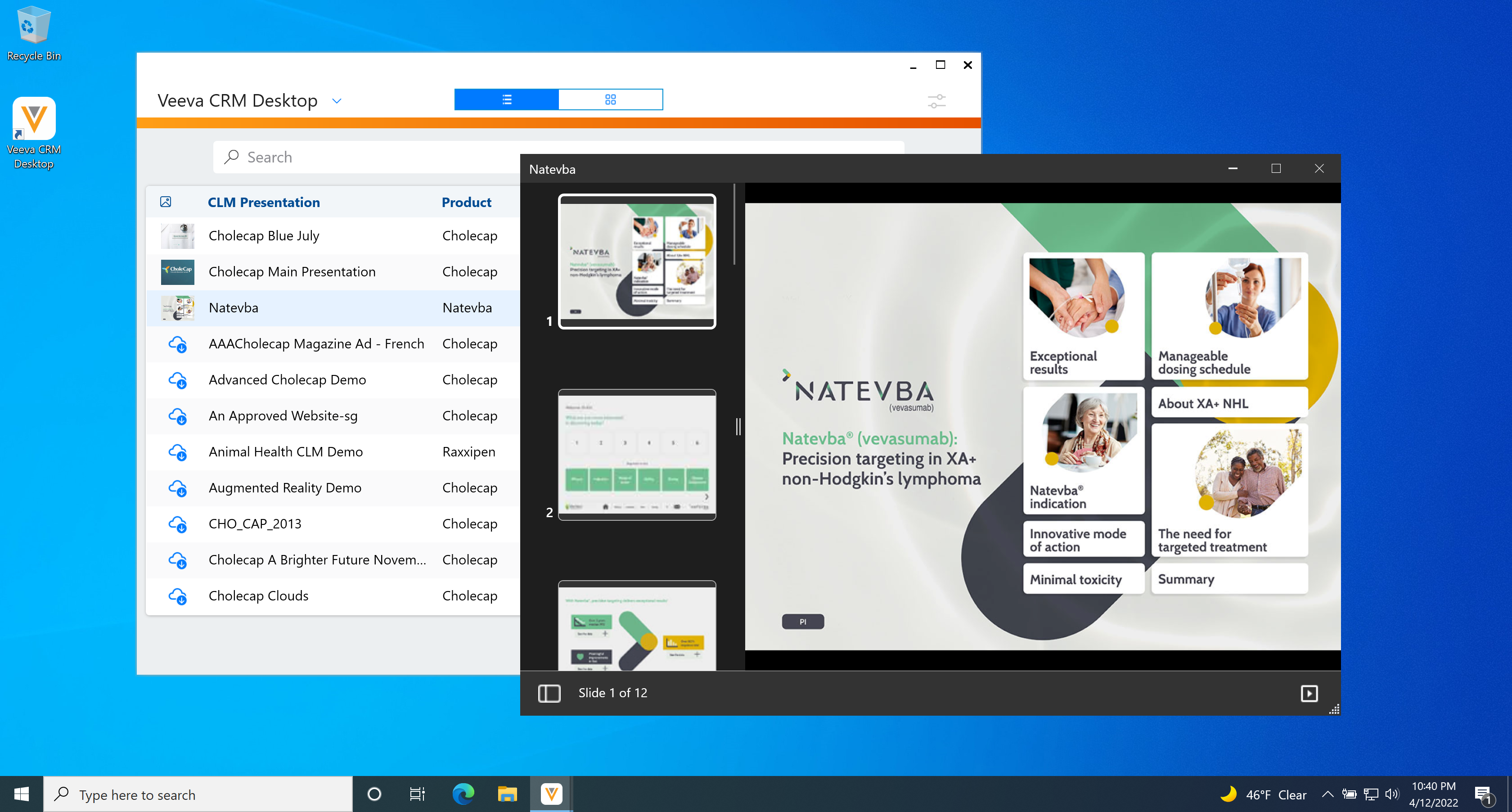The image size is (1512, 812).
Task: Switch to grid view layout
Action: pyautogui.click(x=610, y=100)
